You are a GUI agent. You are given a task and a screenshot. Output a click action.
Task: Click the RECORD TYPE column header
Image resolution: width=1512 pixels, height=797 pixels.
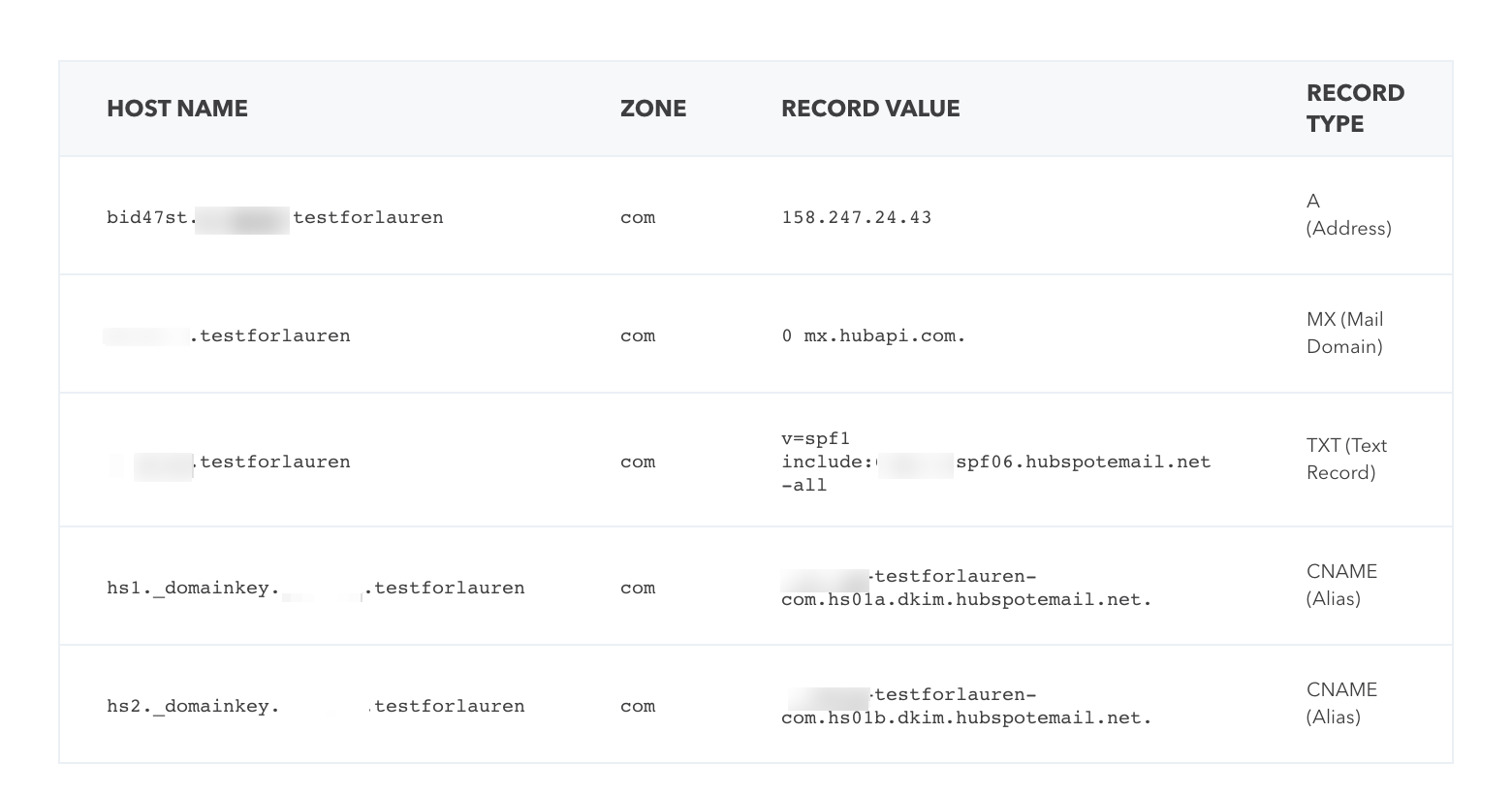[1354, 109]
